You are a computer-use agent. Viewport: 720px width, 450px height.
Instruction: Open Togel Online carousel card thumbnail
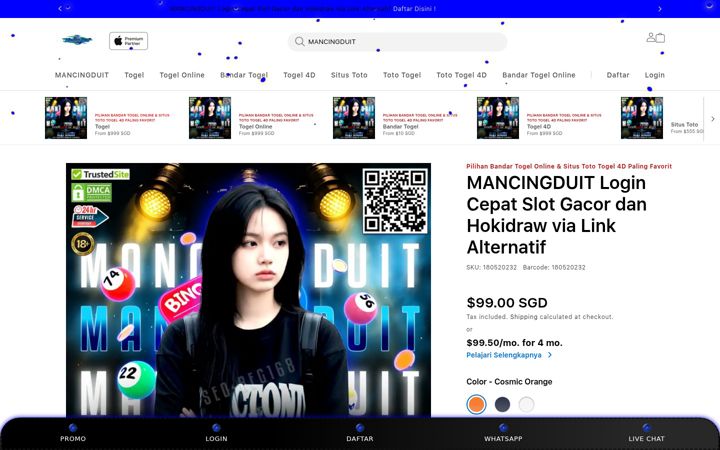[x=210, y=118]
